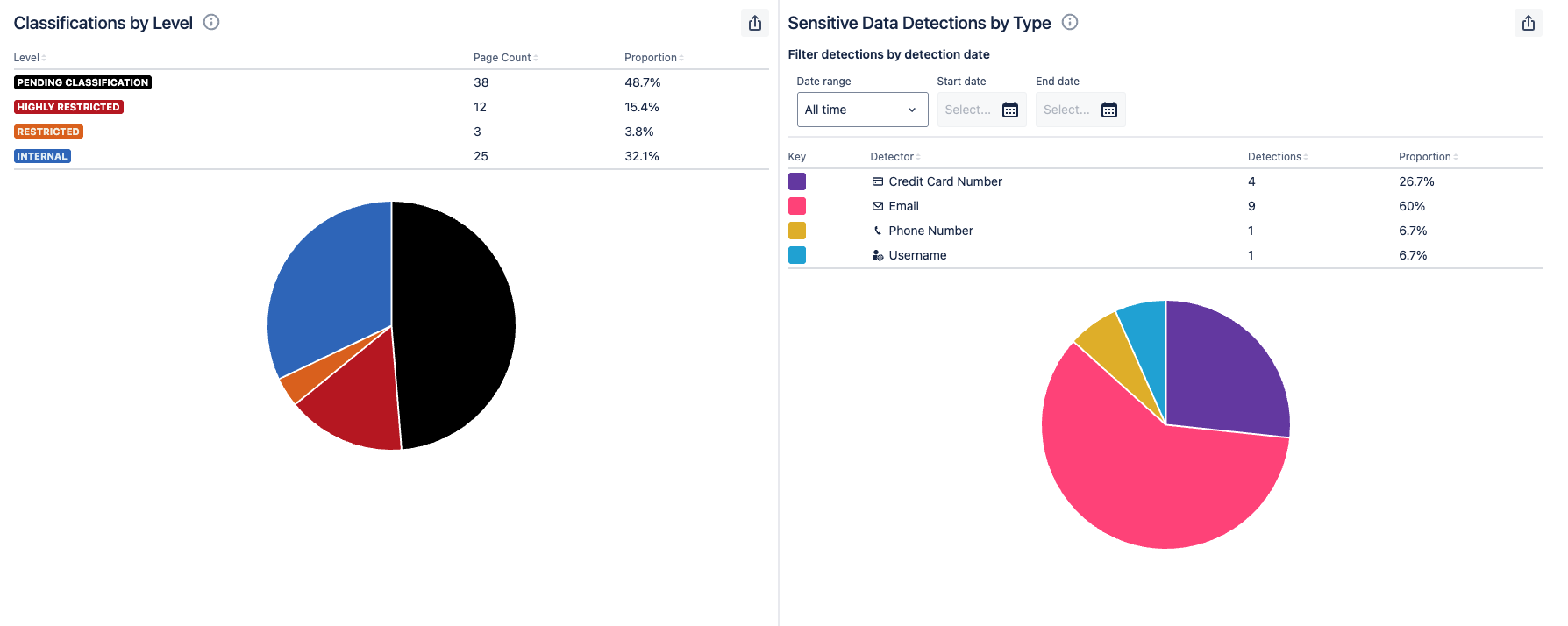1568x626 pixels.
Task: Click the share icon for Sensitive Data Detections
Action: [1528, 23]
